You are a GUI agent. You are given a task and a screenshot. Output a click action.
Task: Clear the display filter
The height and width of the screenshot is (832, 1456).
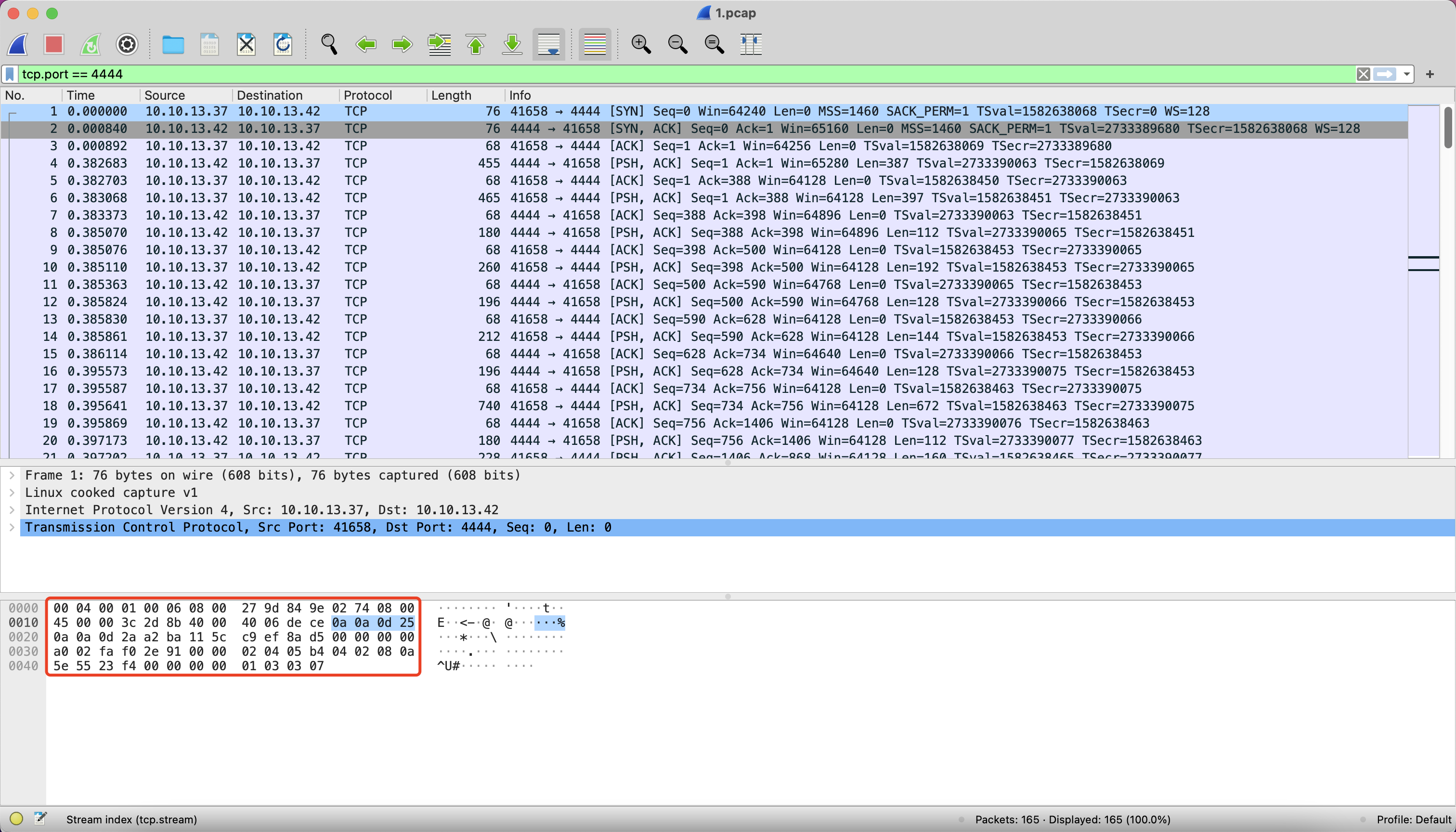(x=1363, y=74)
